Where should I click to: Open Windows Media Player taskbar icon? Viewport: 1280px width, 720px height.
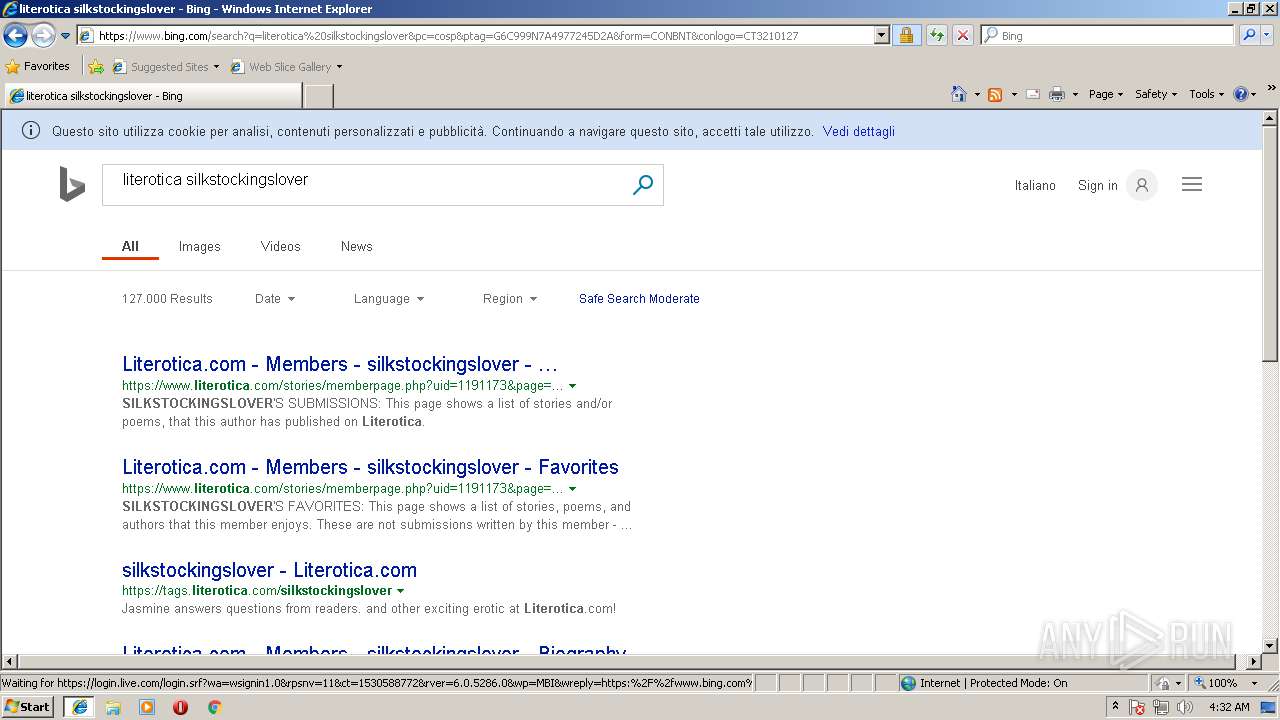[x=147, y=707]
